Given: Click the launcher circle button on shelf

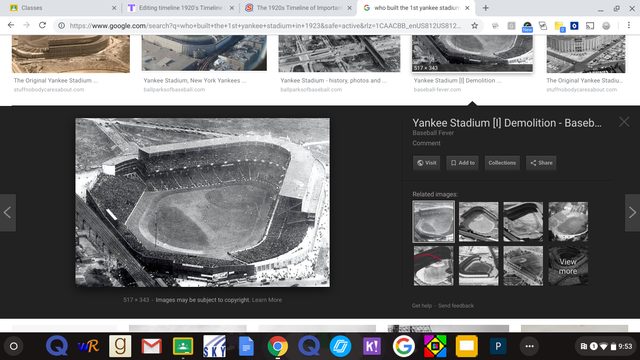Looking at the screenshot, I should click(x=13, y=346).
